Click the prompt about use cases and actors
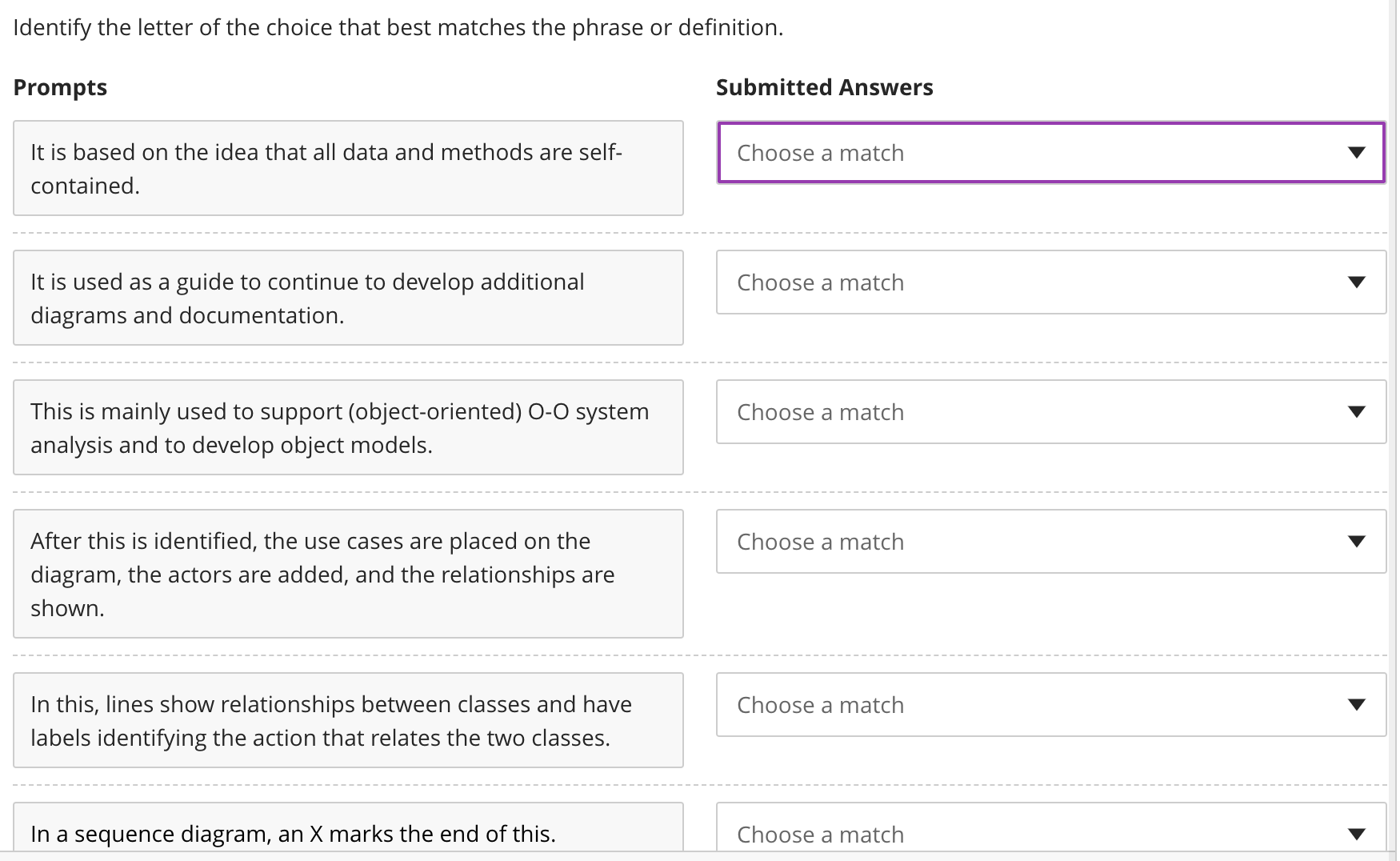 (348, 575)
